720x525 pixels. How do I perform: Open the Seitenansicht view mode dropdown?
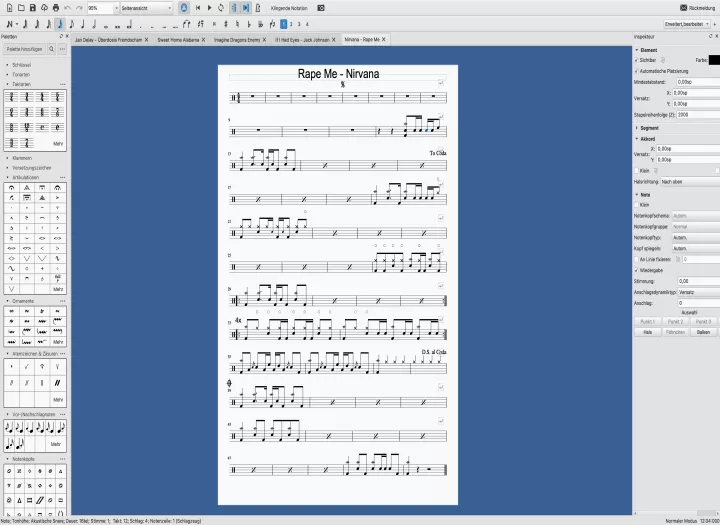pyautogui.click(x=146, y=8)
